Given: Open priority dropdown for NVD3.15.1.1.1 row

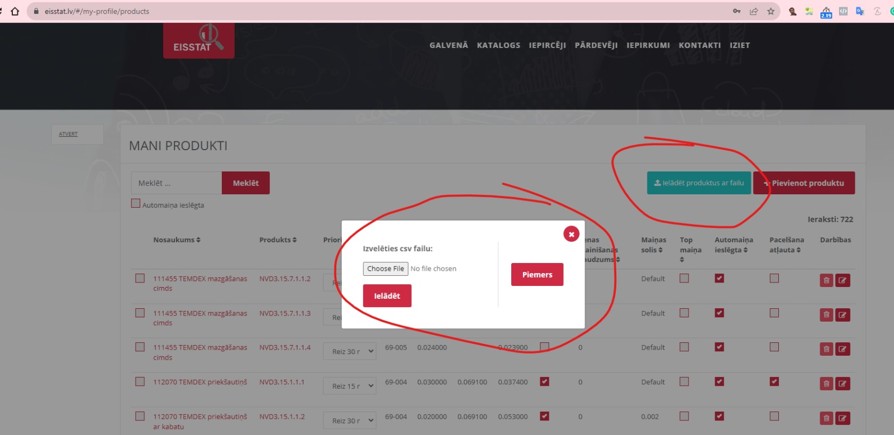Looking at the screenshot, I should click(349, 386).
